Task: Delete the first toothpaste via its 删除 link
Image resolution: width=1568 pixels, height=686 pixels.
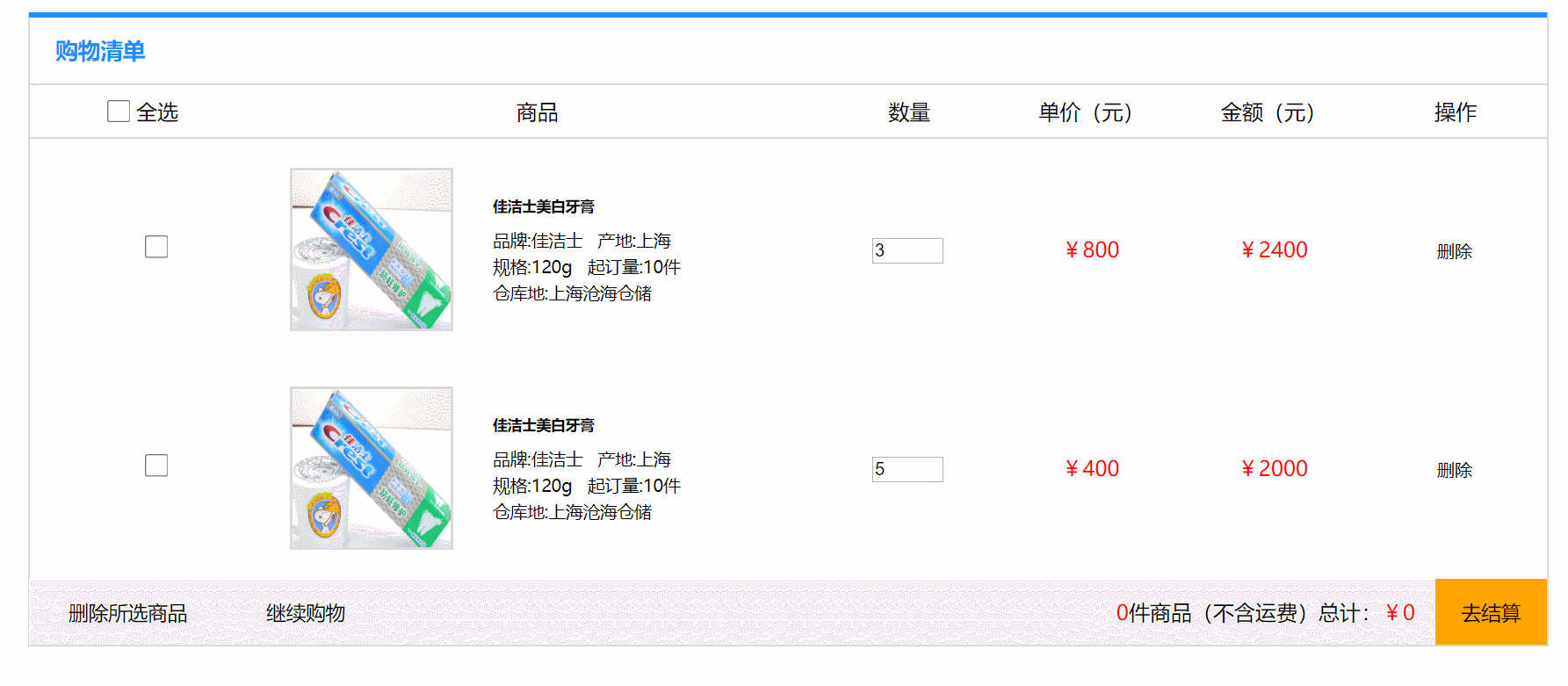Action: click(x=1454, y=250)
